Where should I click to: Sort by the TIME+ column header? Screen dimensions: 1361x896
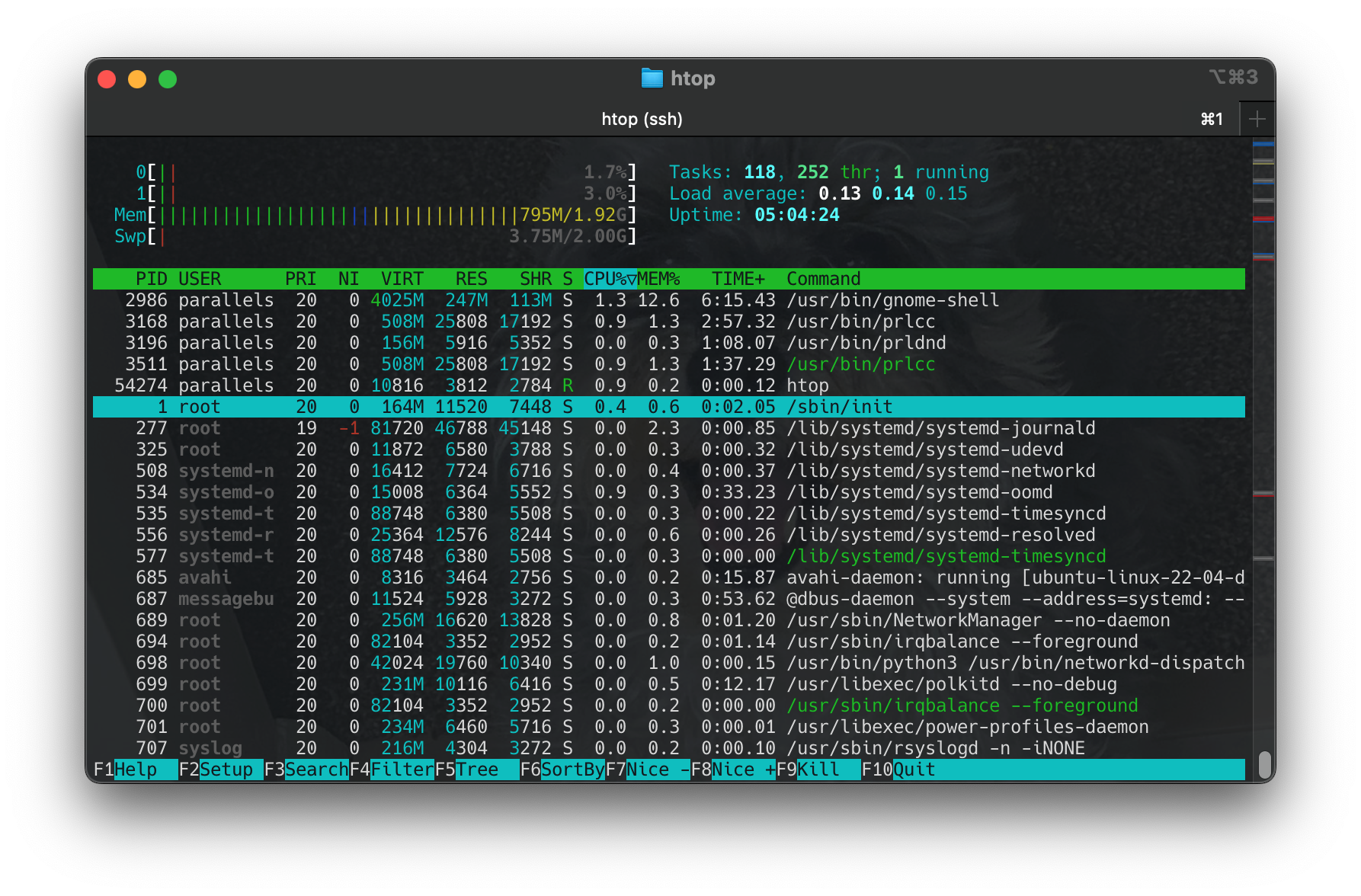tap(738, 278)
